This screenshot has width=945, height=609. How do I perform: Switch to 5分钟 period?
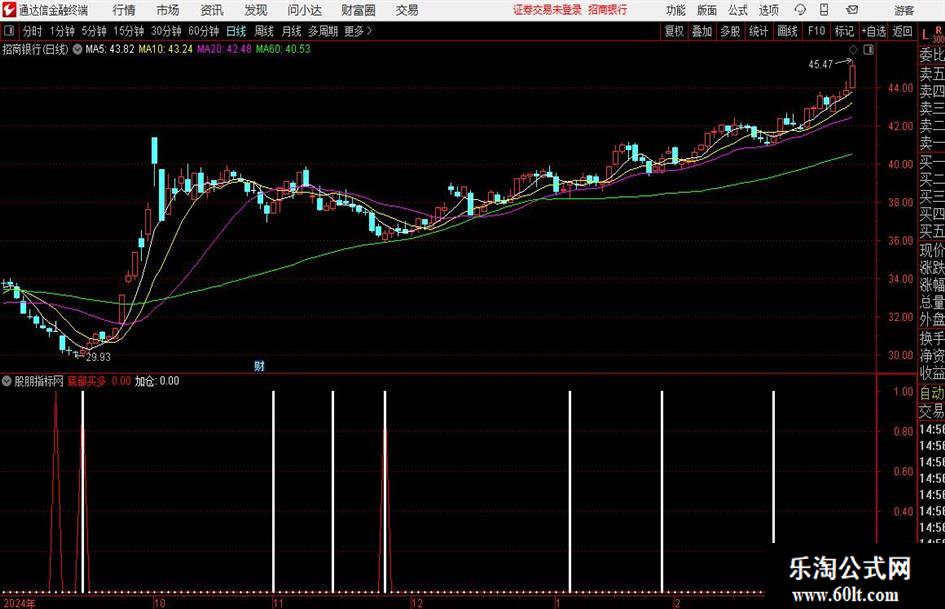pyautogui.click(x=94, y=31)
